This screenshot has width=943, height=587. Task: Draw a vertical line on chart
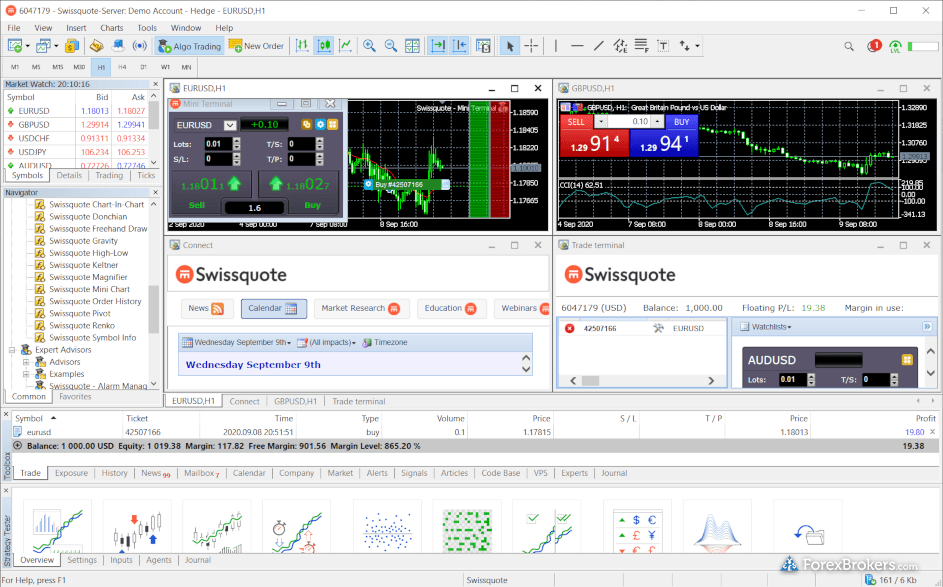point(556,46)
